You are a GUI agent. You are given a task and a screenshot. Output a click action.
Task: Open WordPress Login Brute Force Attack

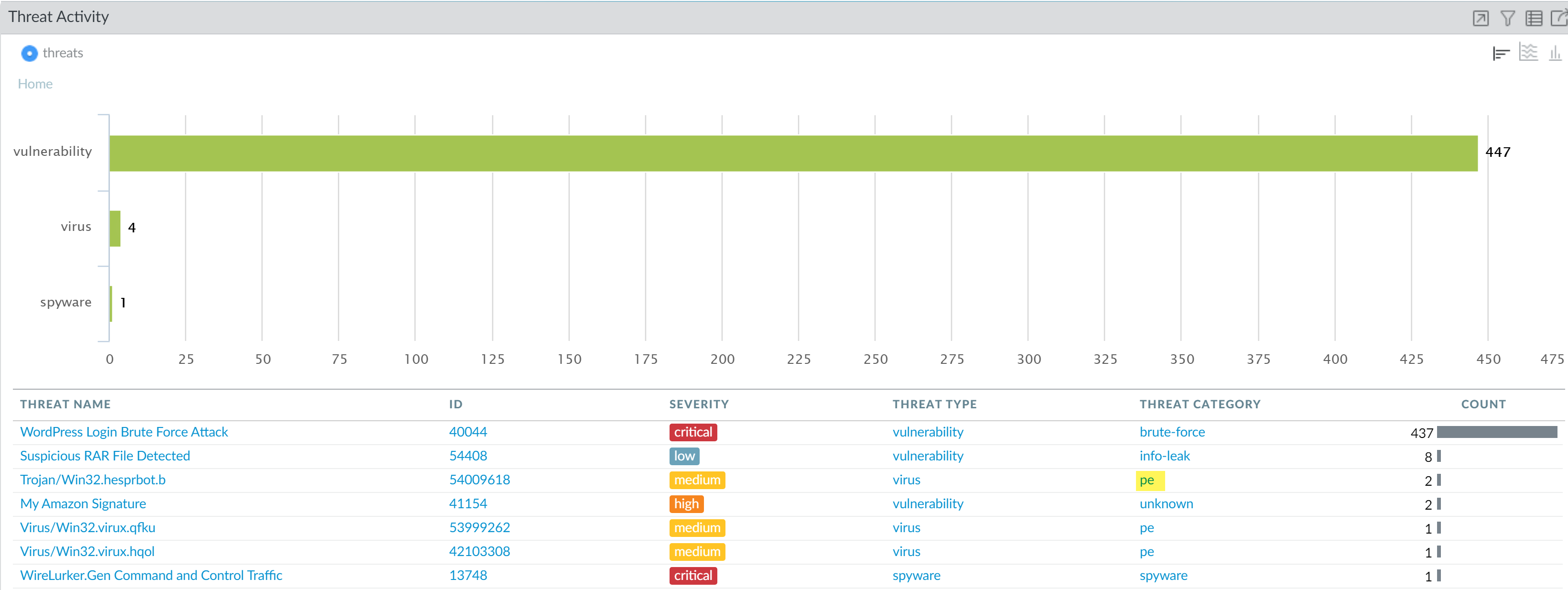point(124,432)
